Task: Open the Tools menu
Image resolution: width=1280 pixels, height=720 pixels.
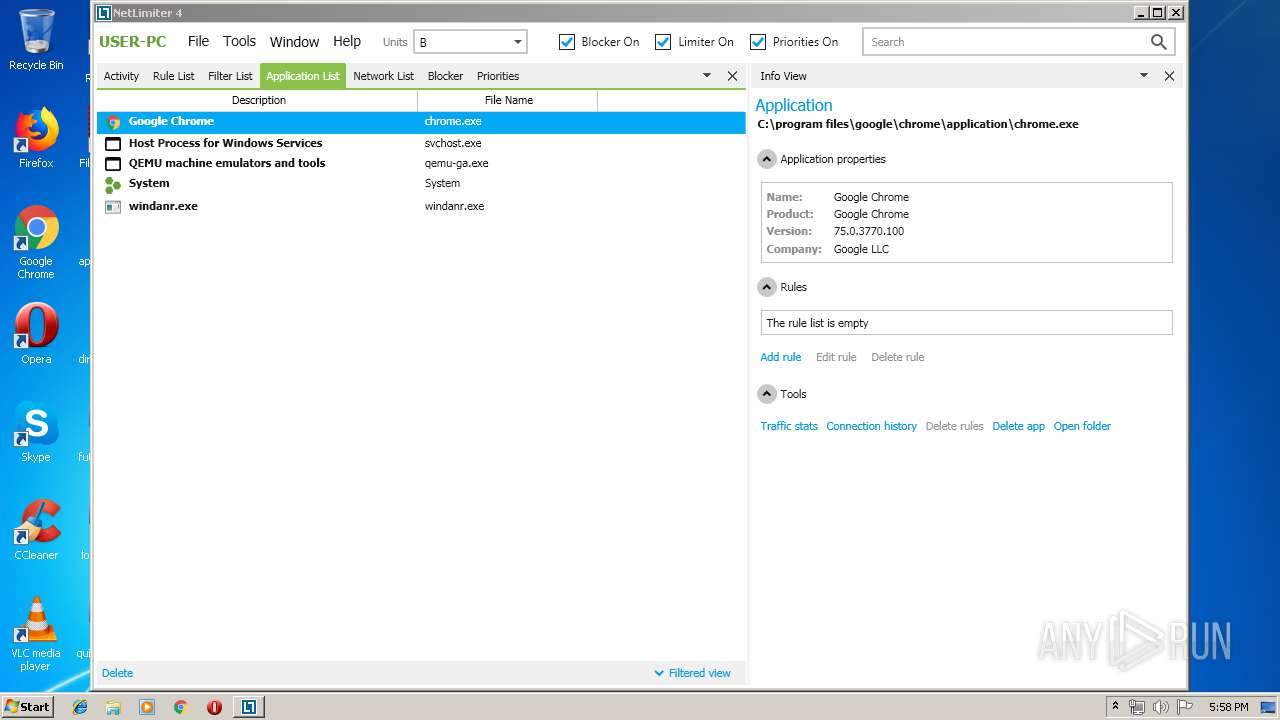Action: pos(239,41)
